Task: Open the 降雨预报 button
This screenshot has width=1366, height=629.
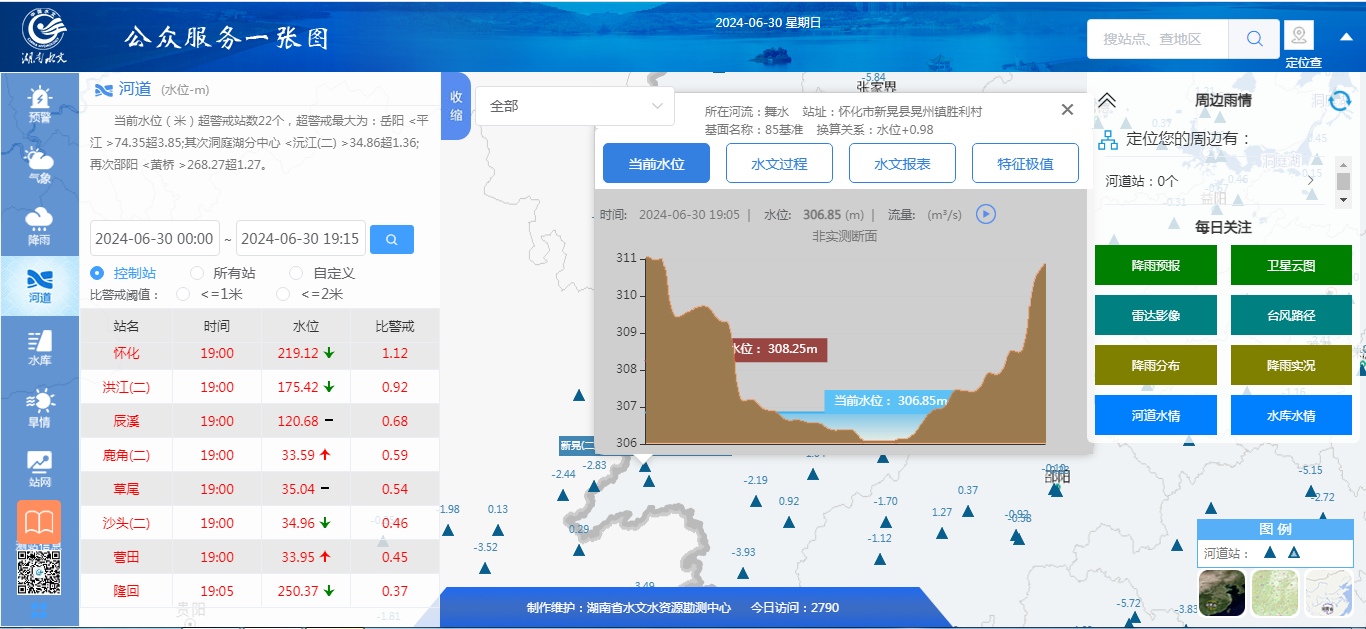Action: point(1156,265)
